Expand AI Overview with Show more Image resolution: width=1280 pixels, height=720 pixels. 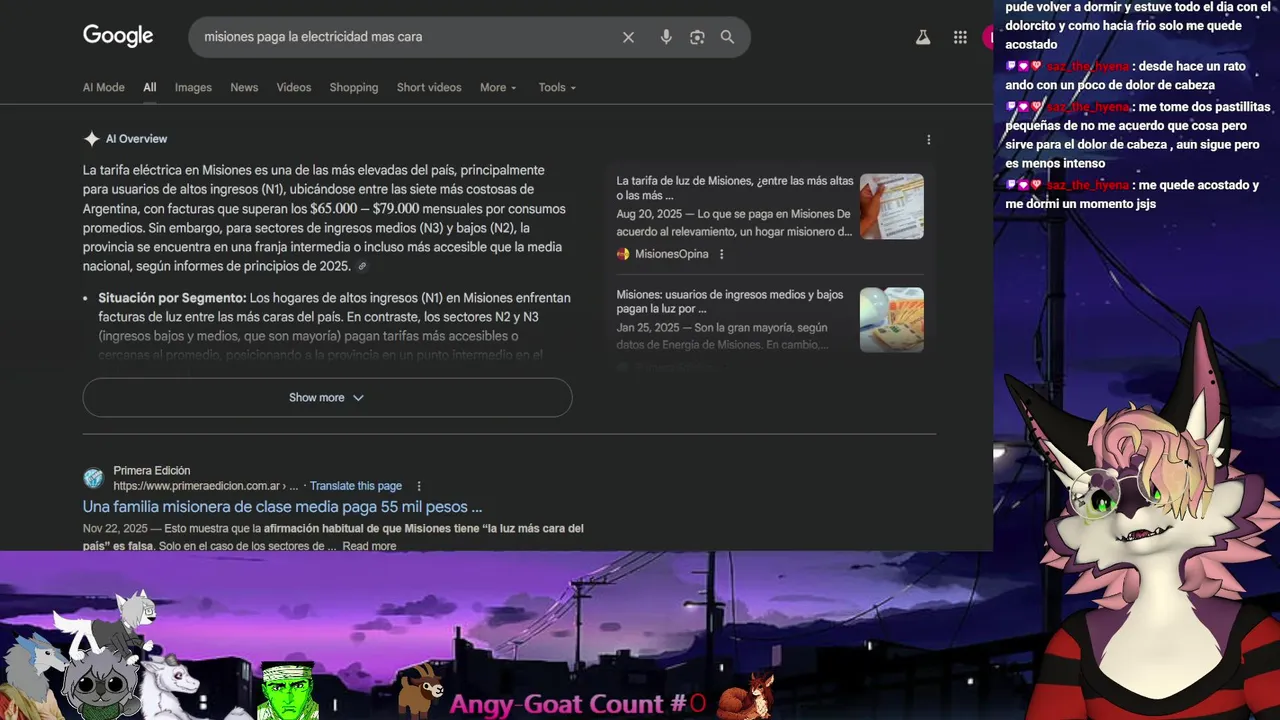[x=327, y=397]
